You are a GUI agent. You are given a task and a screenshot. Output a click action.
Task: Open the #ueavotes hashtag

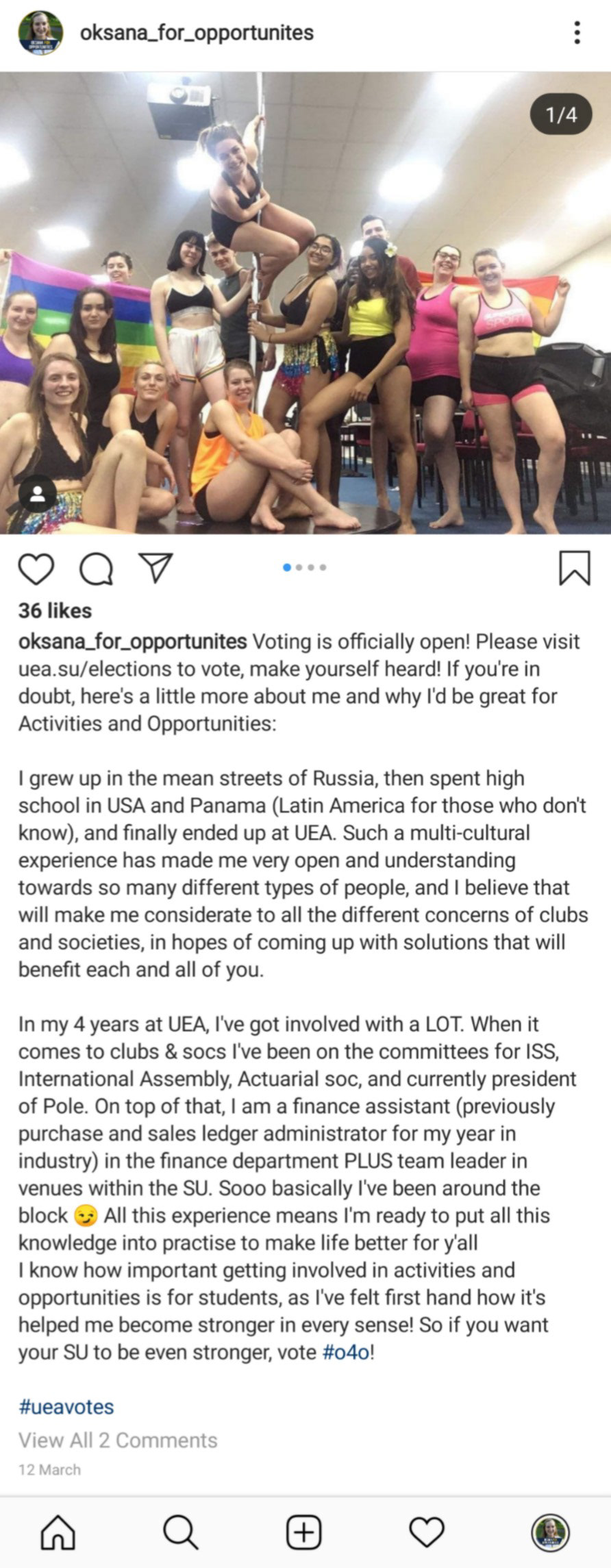tap(66, 1407)
